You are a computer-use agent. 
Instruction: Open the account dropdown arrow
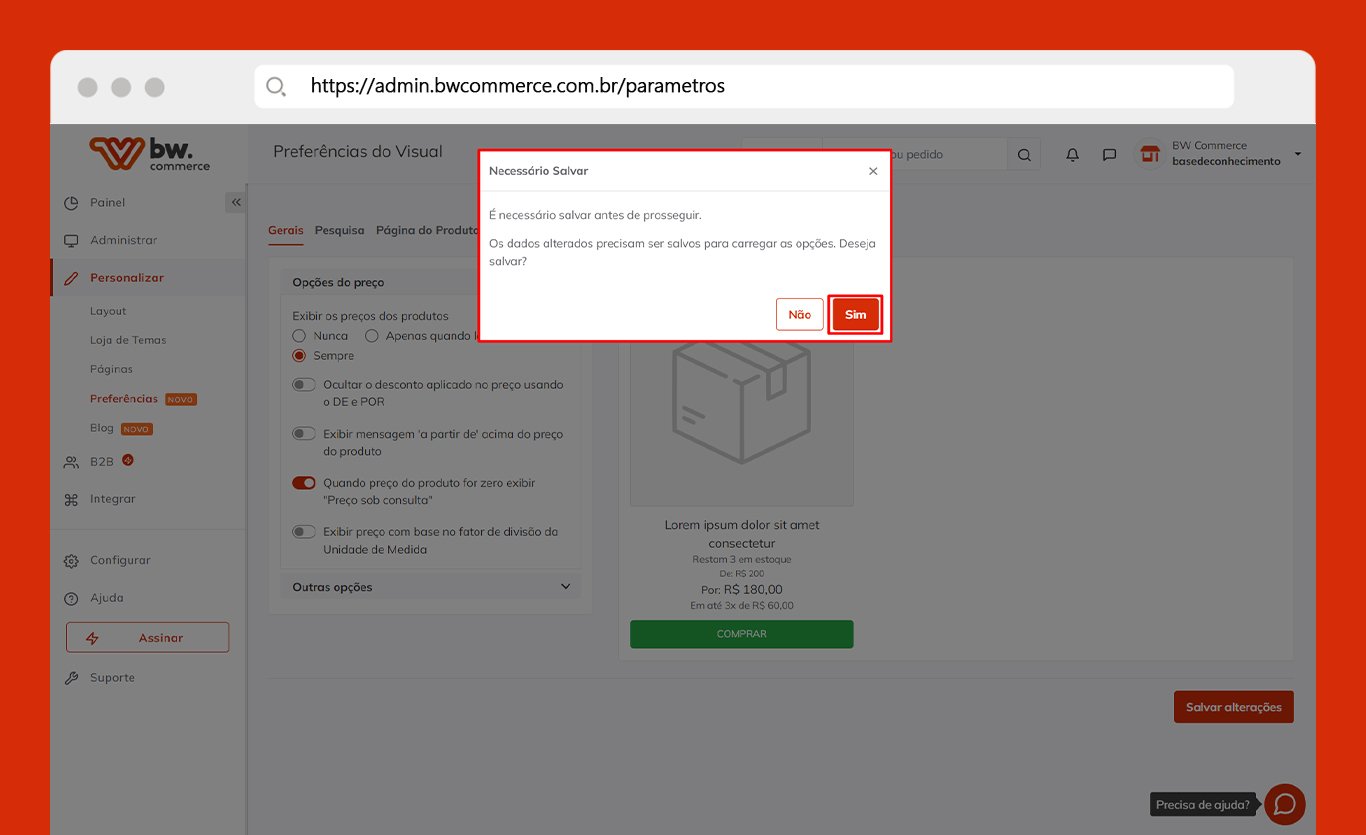(1297, 154)
